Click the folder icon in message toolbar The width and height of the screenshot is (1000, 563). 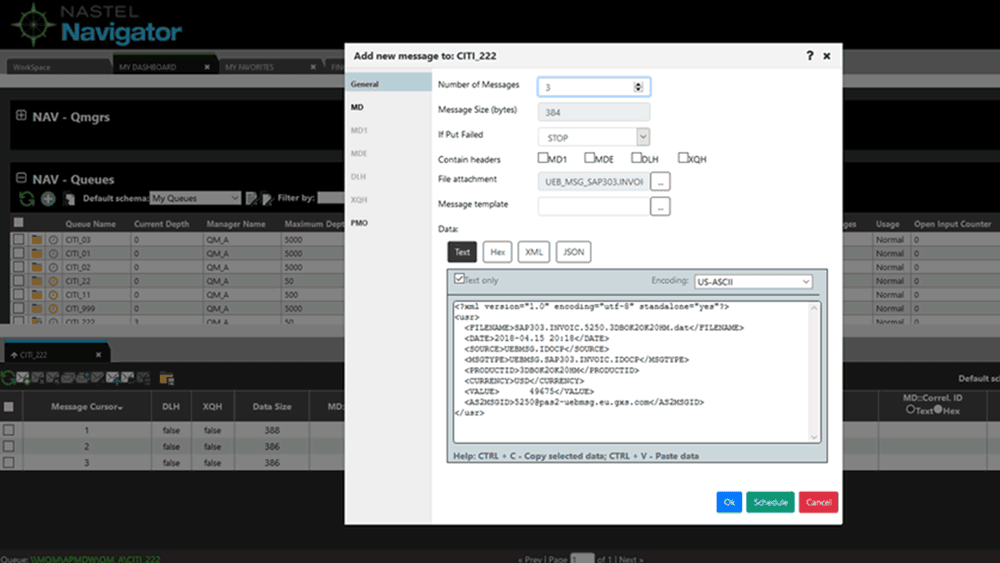point(166,379)
